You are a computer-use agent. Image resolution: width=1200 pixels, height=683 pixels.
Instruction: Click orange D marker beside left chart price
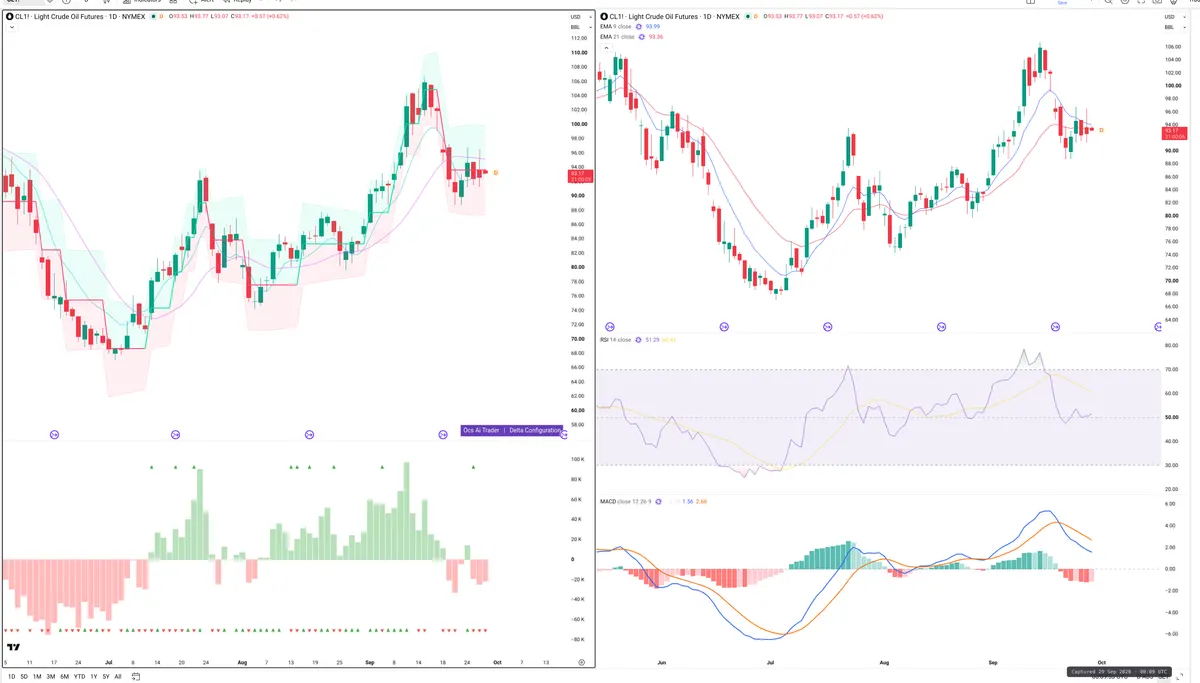pyautogui.click(x=496, y=173)
